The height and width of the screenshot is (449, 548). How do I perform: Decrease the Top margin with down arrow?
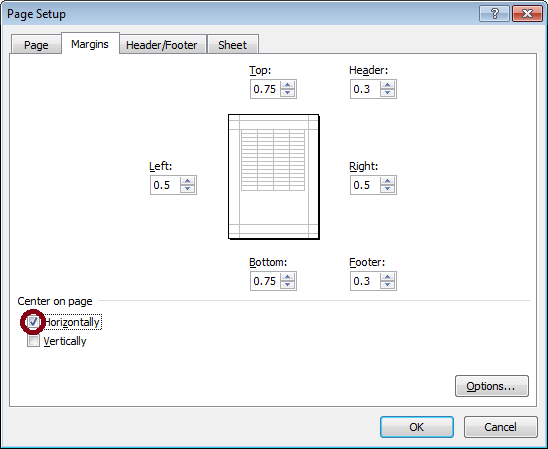pos(287,93)
